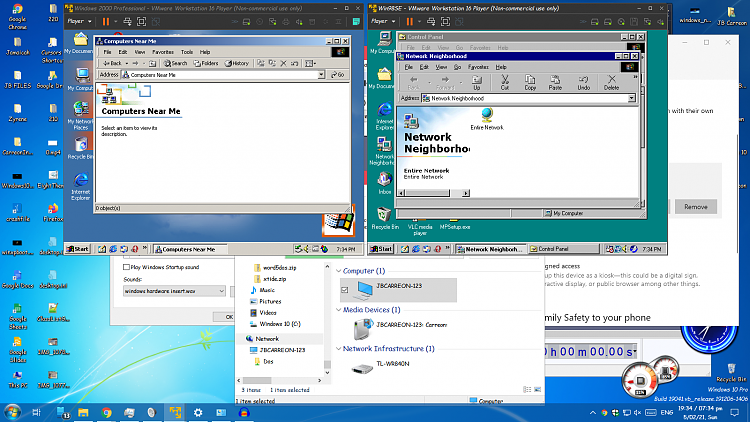This screenshot has width=750, height=422.
Task: Open Search in Computers Near Me window
Action: (176, 63)
